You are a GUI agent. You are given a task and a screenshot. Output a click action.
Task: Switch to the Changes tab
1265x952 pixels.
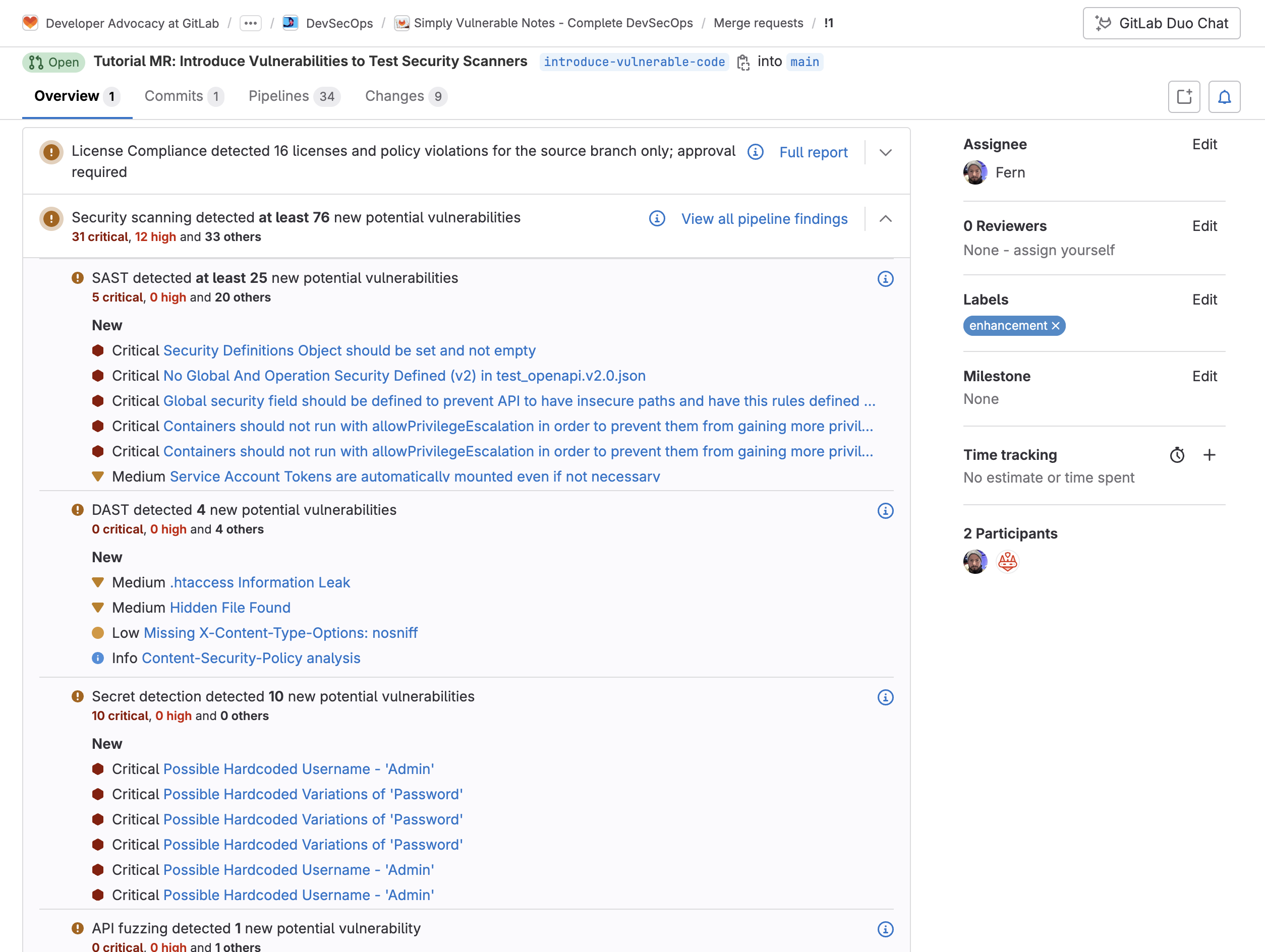396,96
